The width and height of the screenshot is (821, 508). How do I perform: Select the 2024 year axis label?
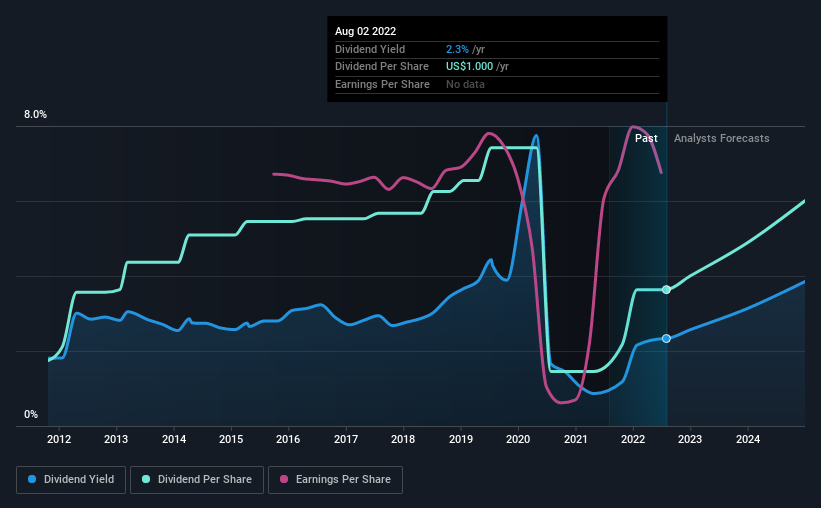coord(748,439)
